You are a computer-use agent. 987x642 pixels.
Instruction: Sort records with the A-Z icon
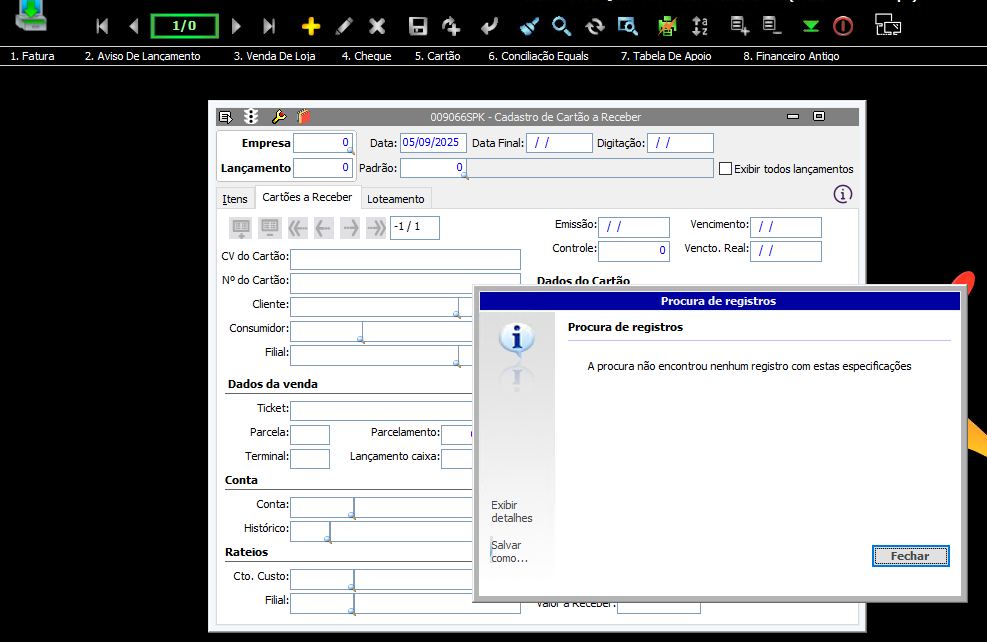coord(700,26)
